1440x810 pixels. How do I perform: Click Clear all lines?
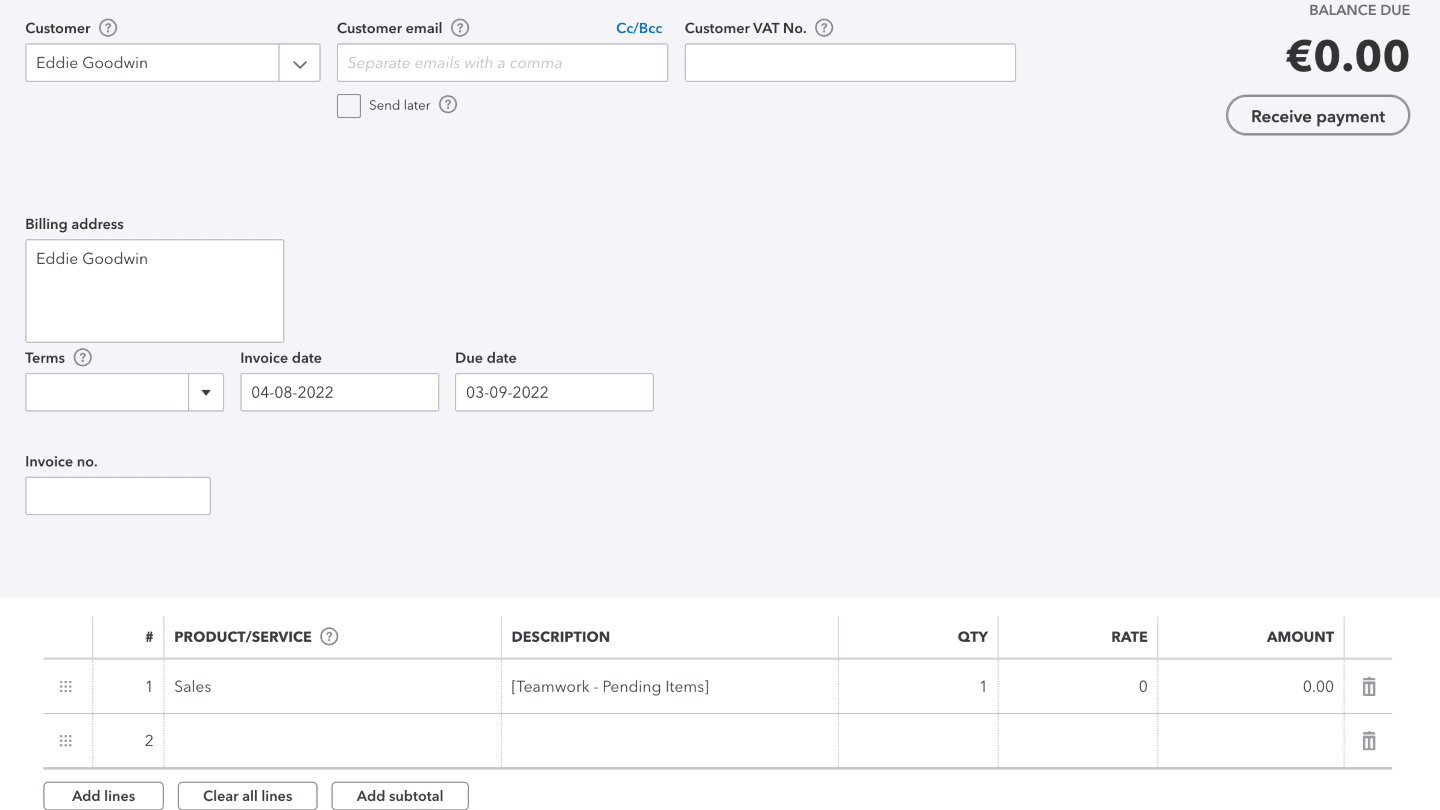click(x=248, y=796)
